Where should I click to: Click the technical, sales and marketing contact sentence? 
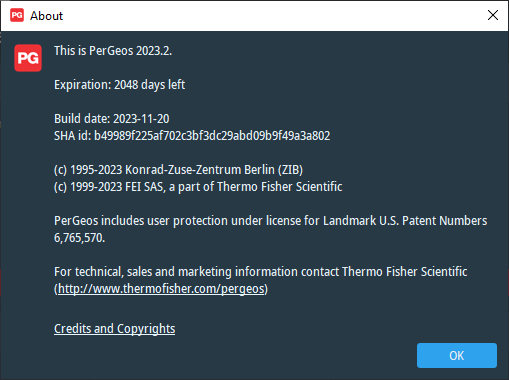(260, 272)
